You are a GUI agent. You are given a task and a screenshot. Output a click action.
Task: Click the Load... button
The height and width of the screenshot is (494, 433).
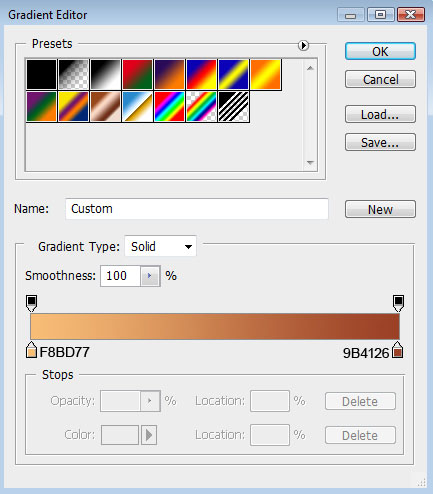[x=380, y=114]
